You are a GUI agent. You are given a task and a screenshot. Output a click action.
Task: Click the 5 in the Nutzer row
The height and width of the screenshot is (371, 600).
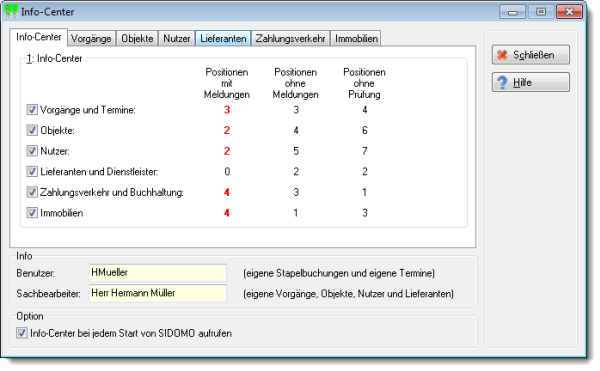coord(296,151)
